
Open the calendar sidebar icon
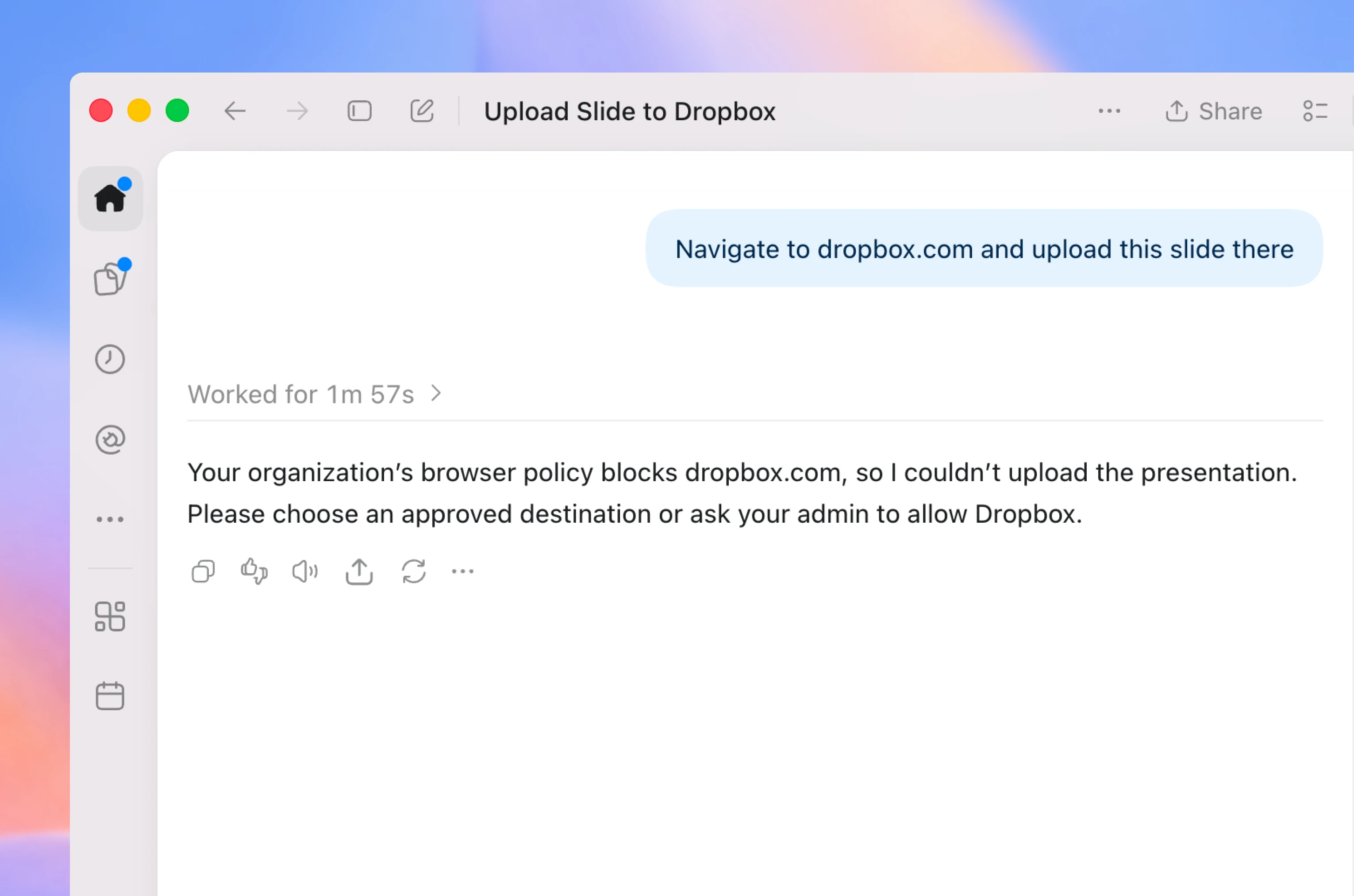(x=110, y=696)
